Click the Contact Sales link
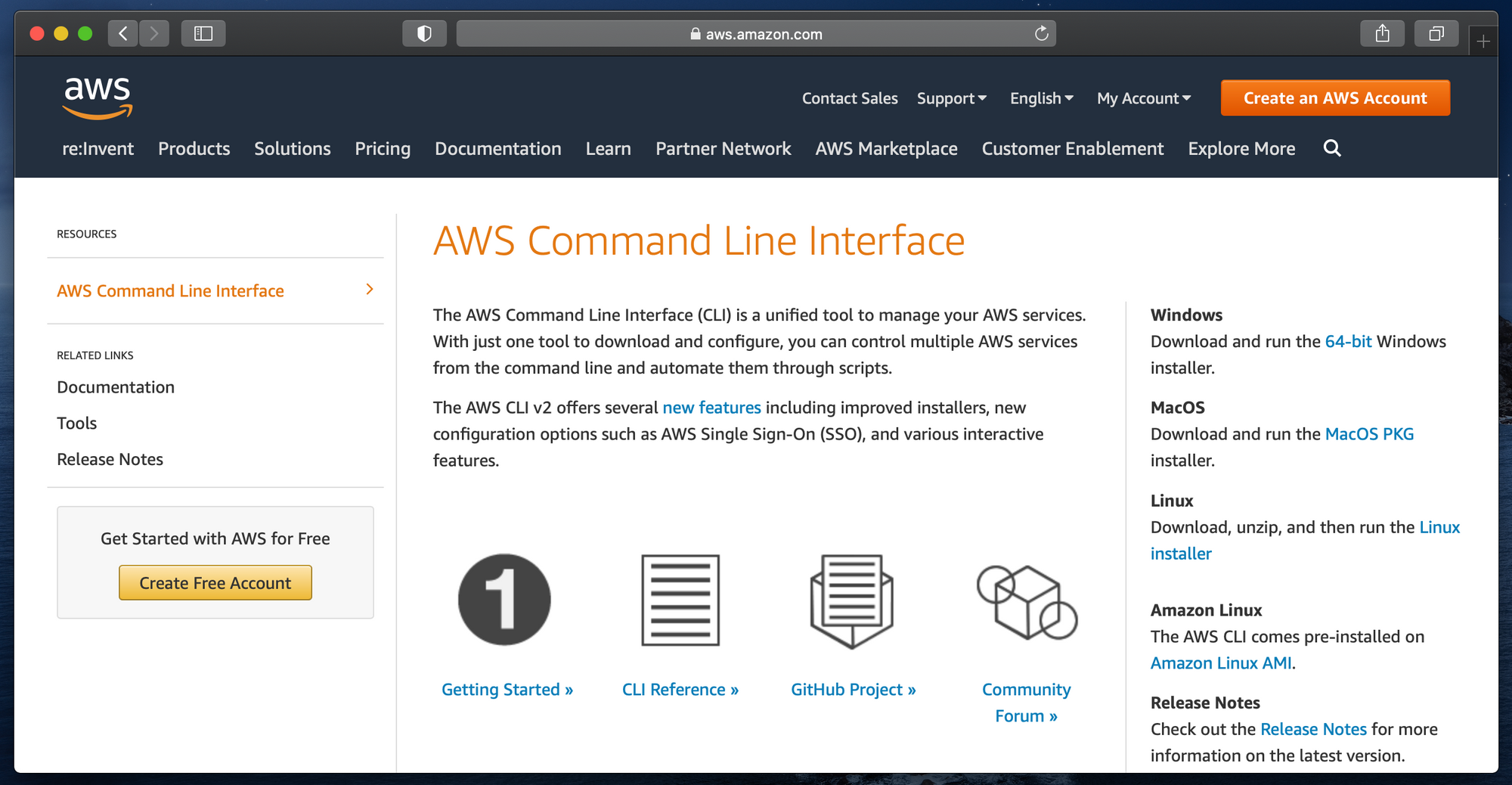This screenshot has width=1512, height=785. 850,98
